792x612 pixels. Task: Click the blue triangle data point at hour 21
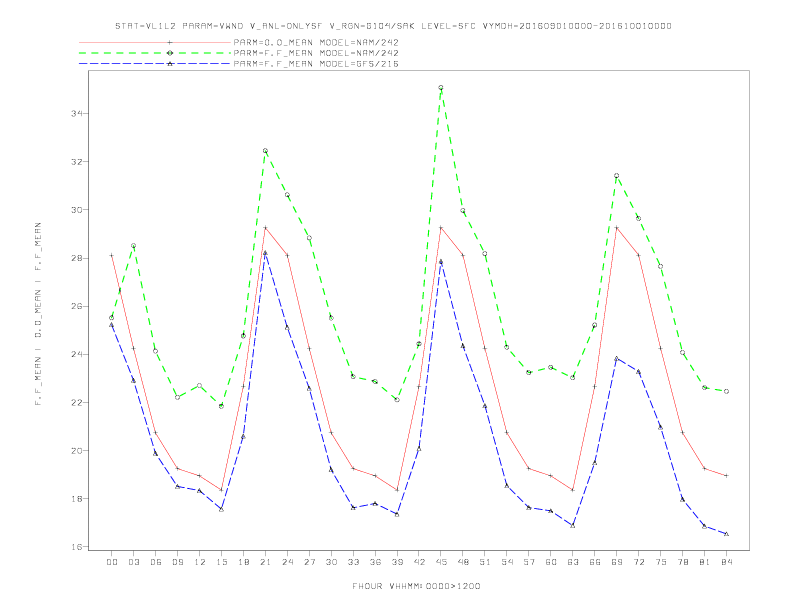[265, 253]
